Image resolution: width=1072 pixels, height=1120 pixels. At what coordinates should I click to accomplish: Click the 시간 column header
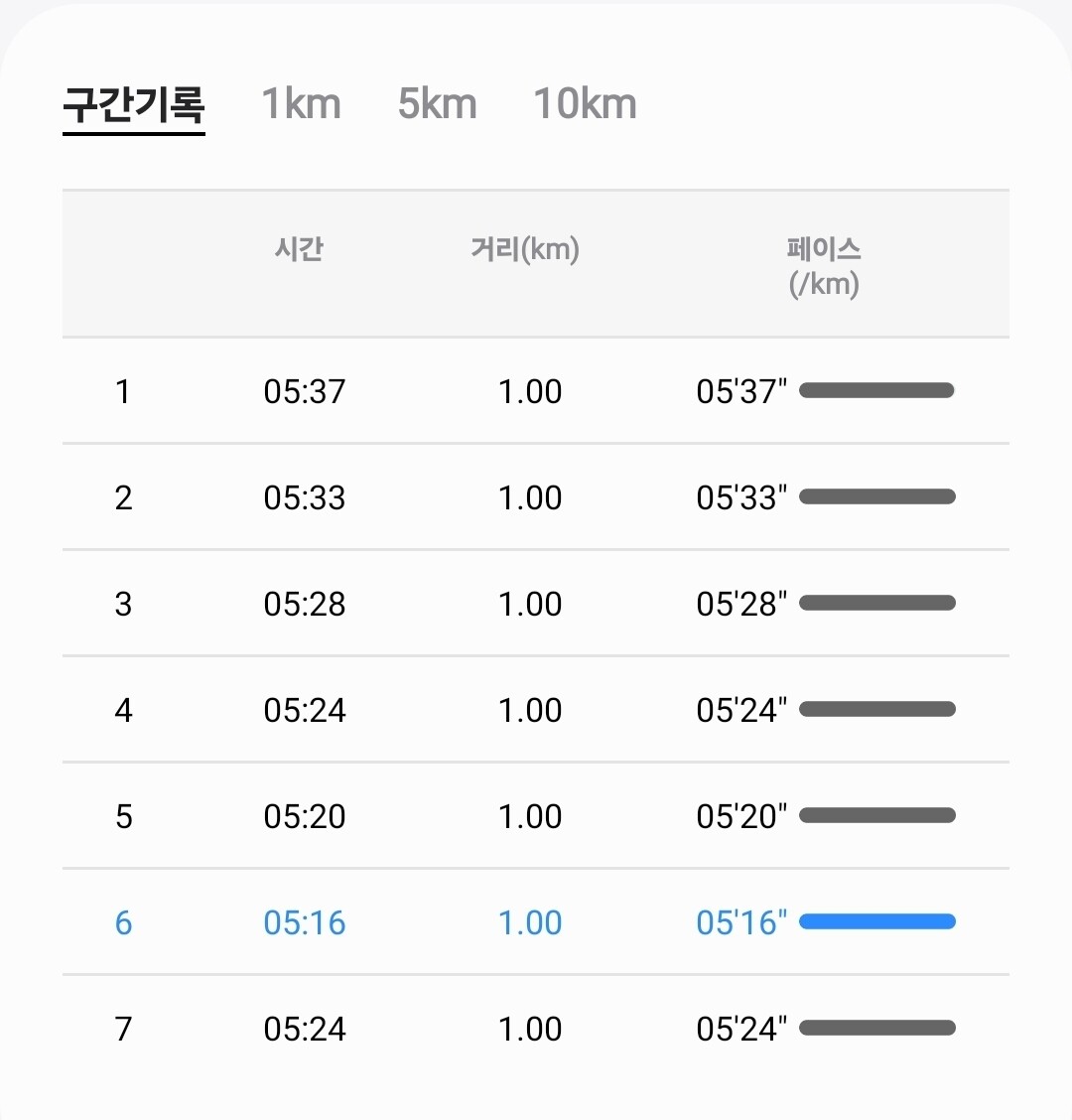(299, 248)
